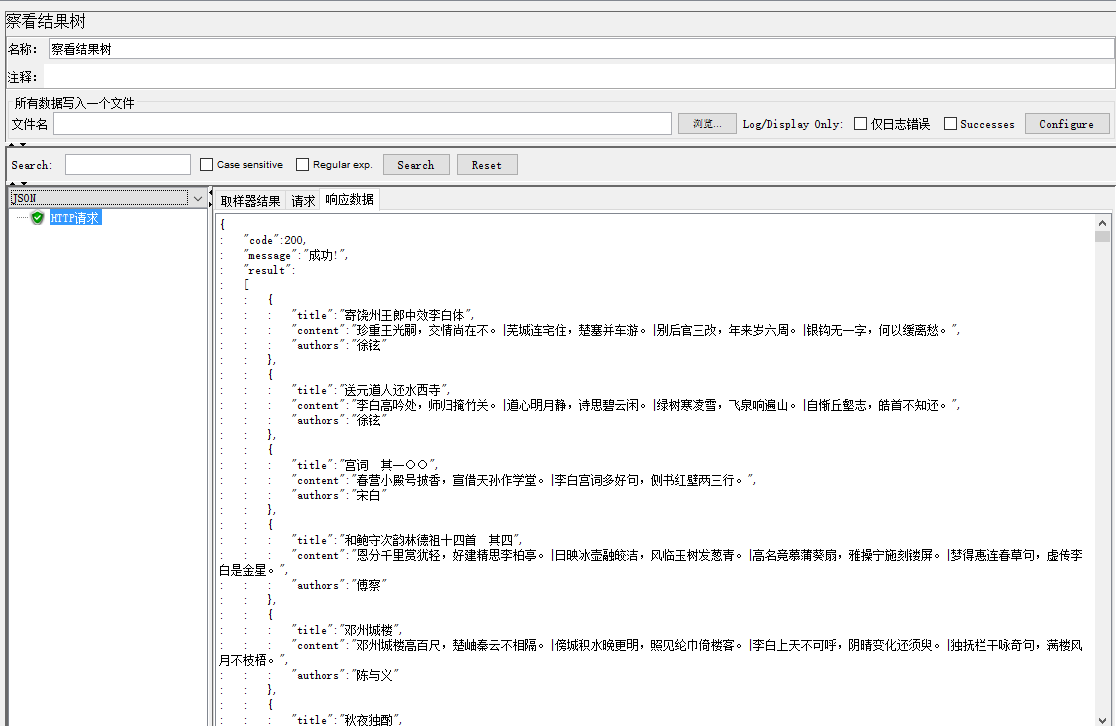
Task: Click the authors 宋白 line
Action: 339,495
